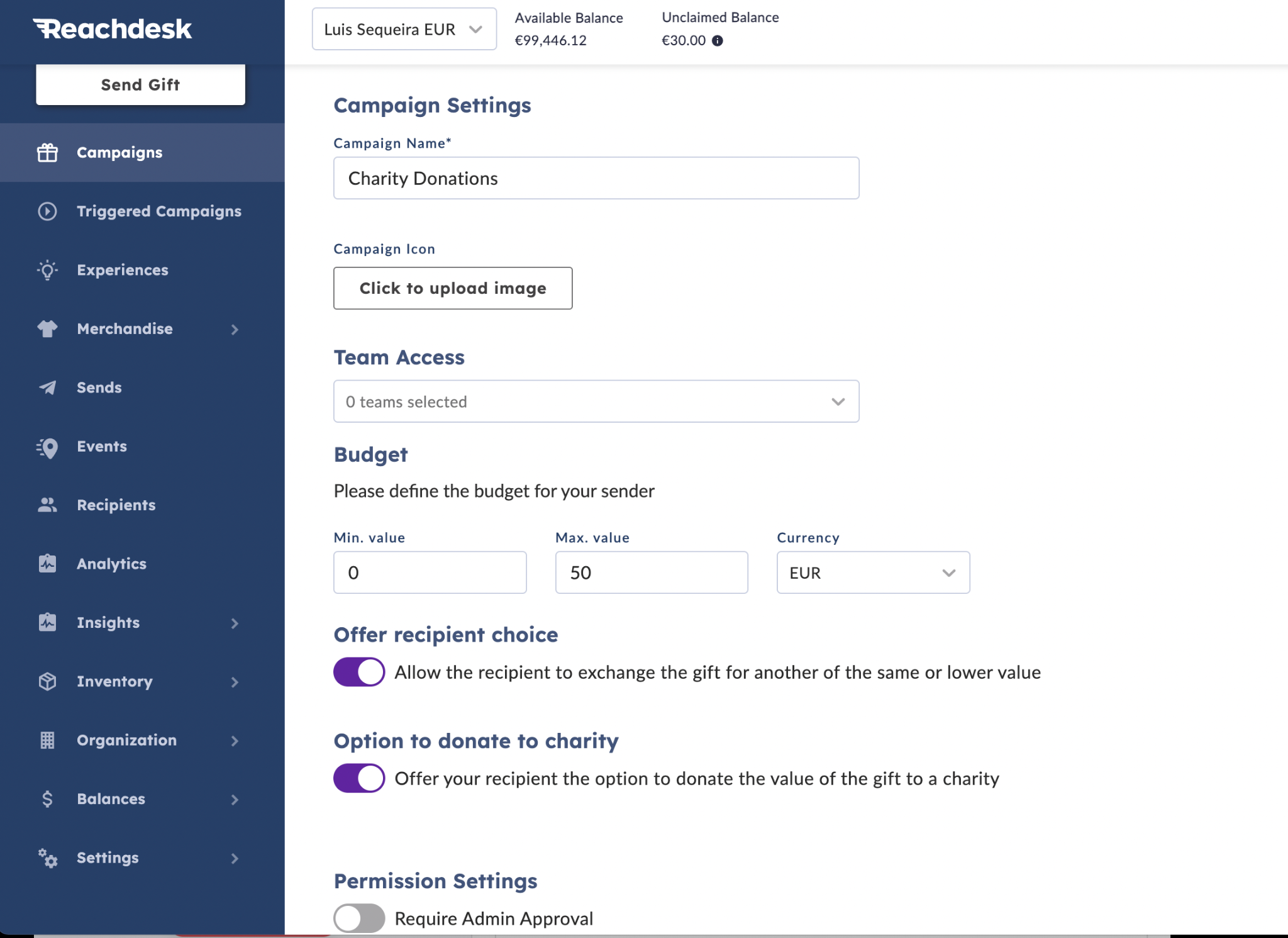This screenshot has height=938, width=1288.
Task: Click the Inventory box icon
Action: pyautogui.click(x=47, y=681)
